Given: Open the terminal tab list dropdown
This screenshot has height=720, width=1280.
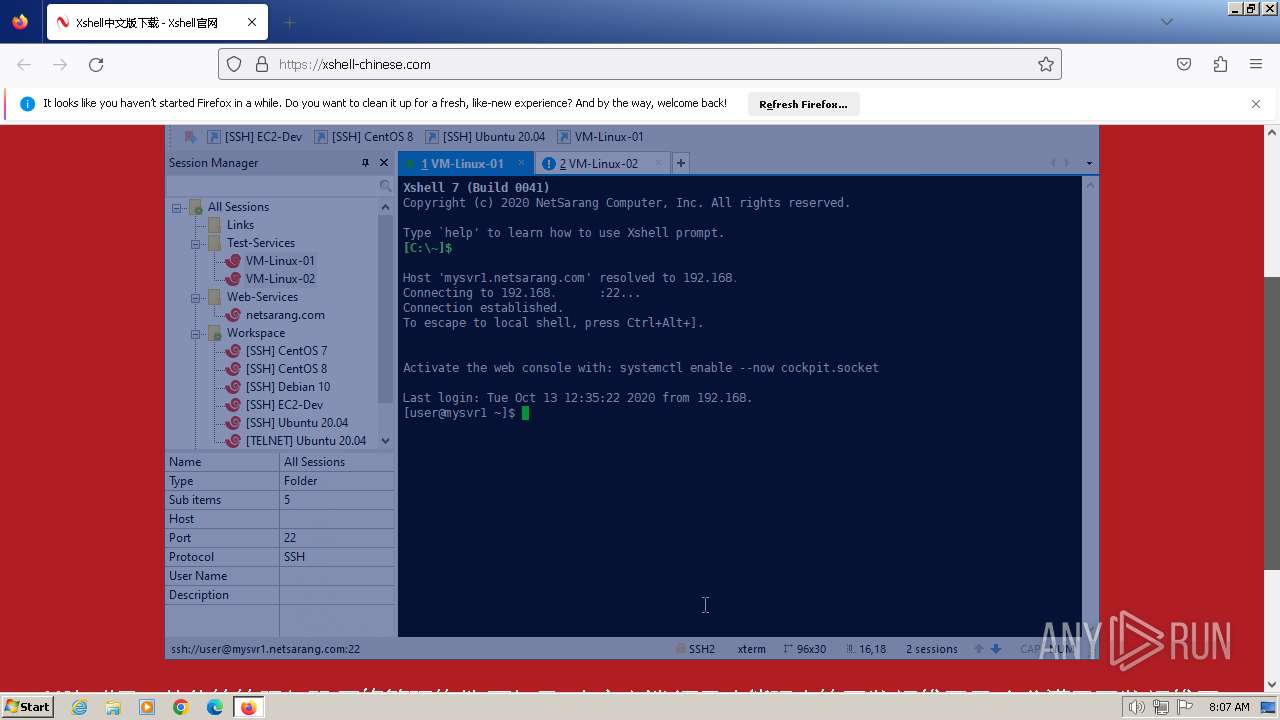Looking at the screenshot, I should (x=1089, y=163).
